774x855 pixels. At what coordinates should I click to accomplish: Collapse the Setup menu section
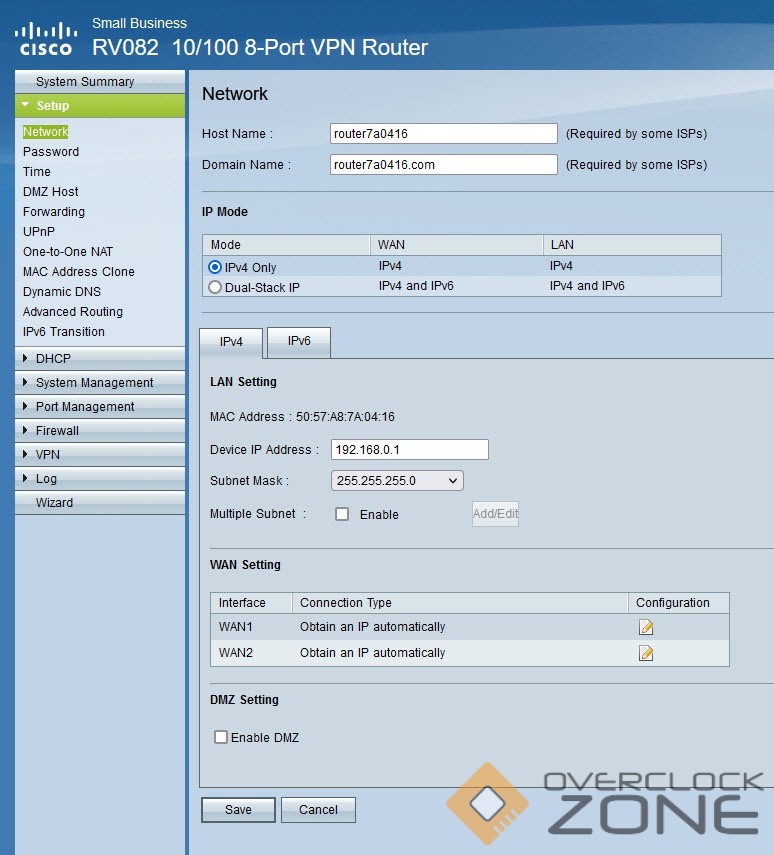(100, 106)
